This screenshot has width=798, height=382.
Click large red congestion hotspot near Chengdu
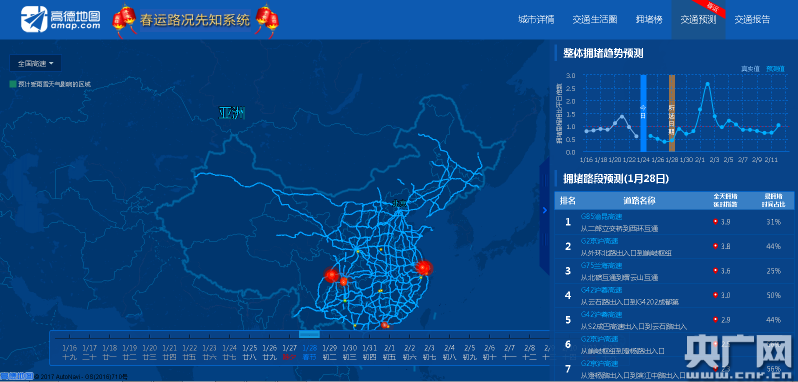[x=332, y=275]
